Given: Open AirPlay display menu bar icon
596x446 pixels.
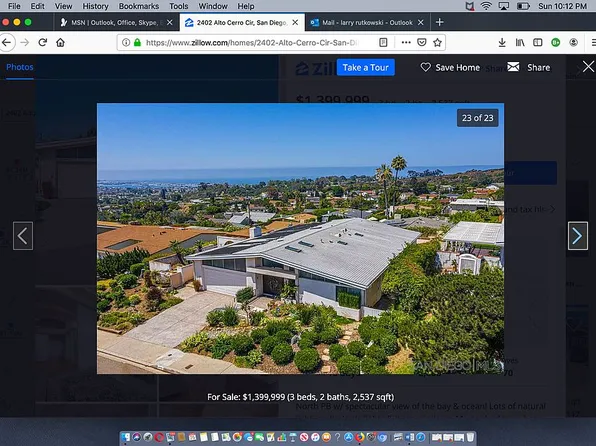Looking at the screenshot, I should click(504, 6).
